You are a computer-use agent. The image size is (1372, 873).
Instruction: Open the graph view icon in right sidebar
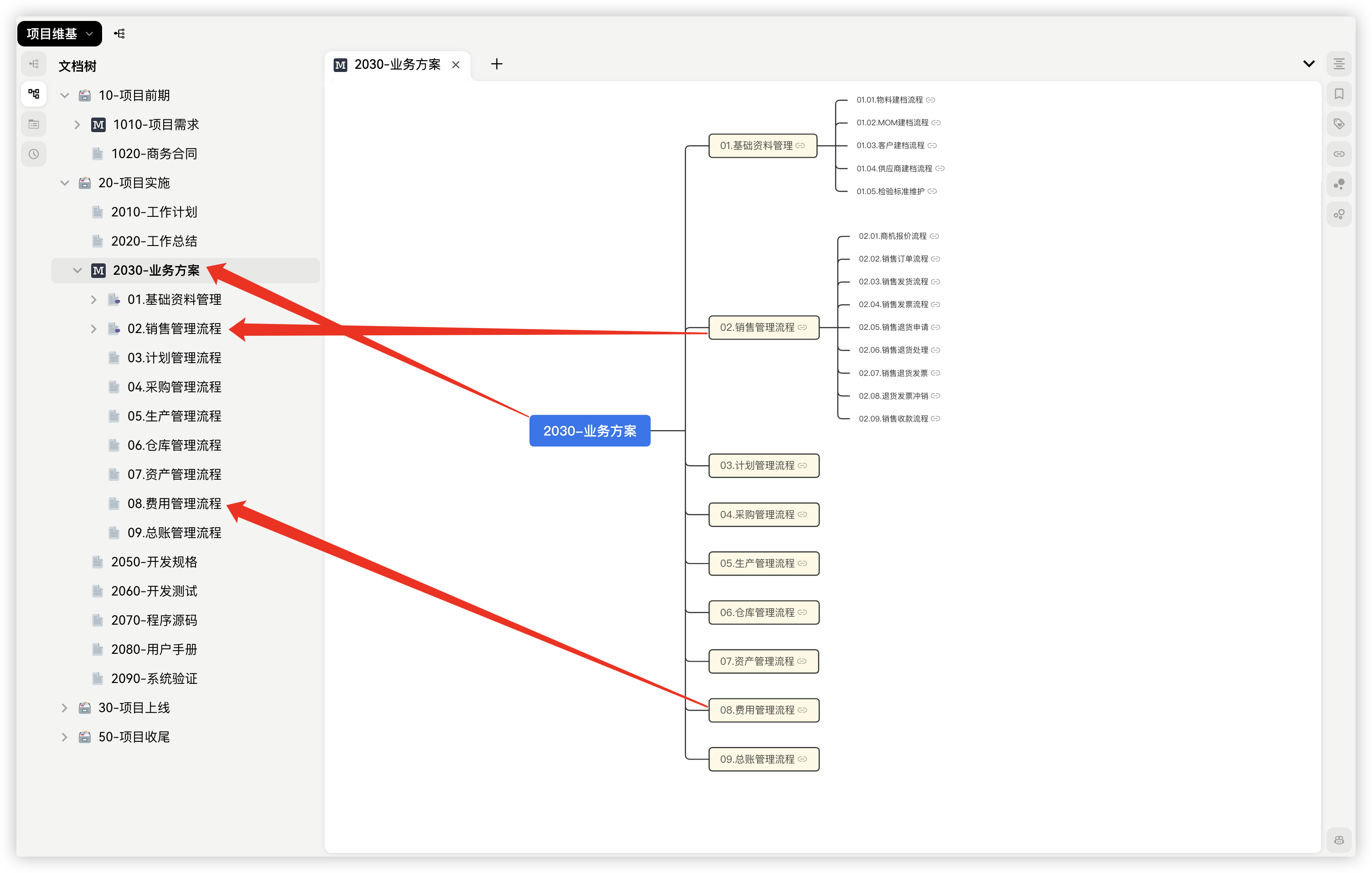[1338, 184]
